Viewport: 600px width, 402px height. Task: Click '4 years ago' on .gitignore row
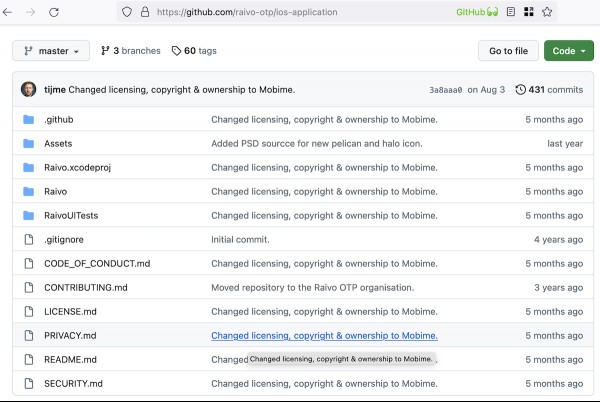coord(558,239)
